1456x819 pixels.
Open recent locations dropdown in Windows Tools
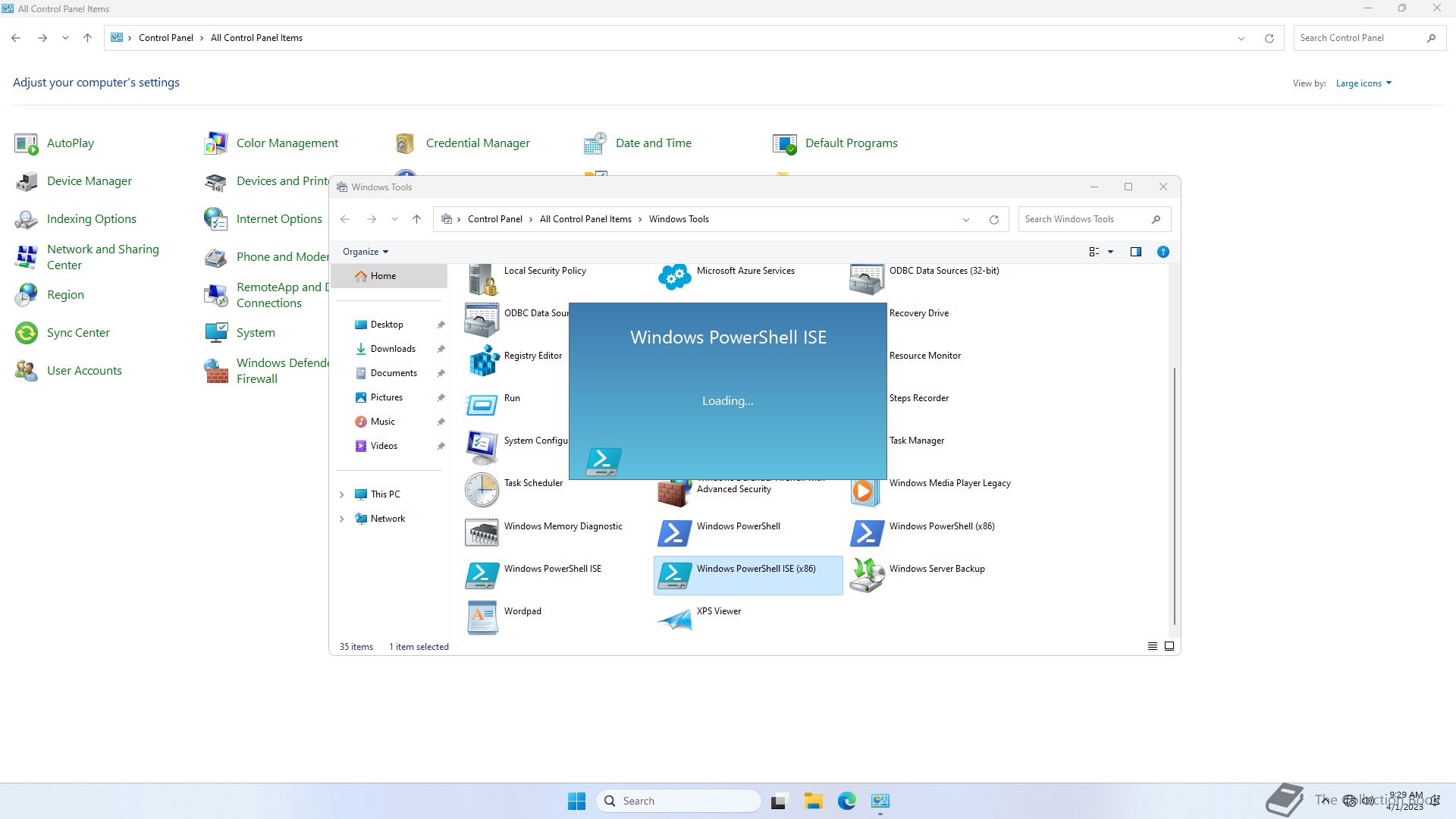394,219
